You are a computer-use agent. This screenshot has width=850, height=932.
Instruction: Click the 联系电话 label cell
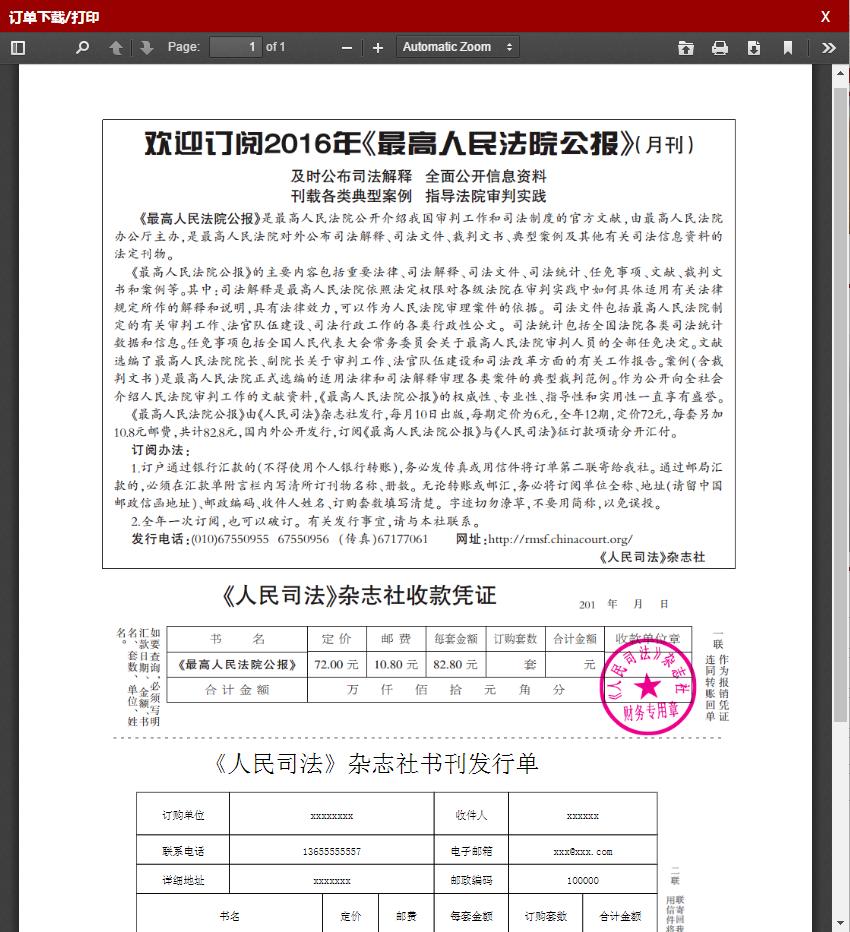point(183,851)
